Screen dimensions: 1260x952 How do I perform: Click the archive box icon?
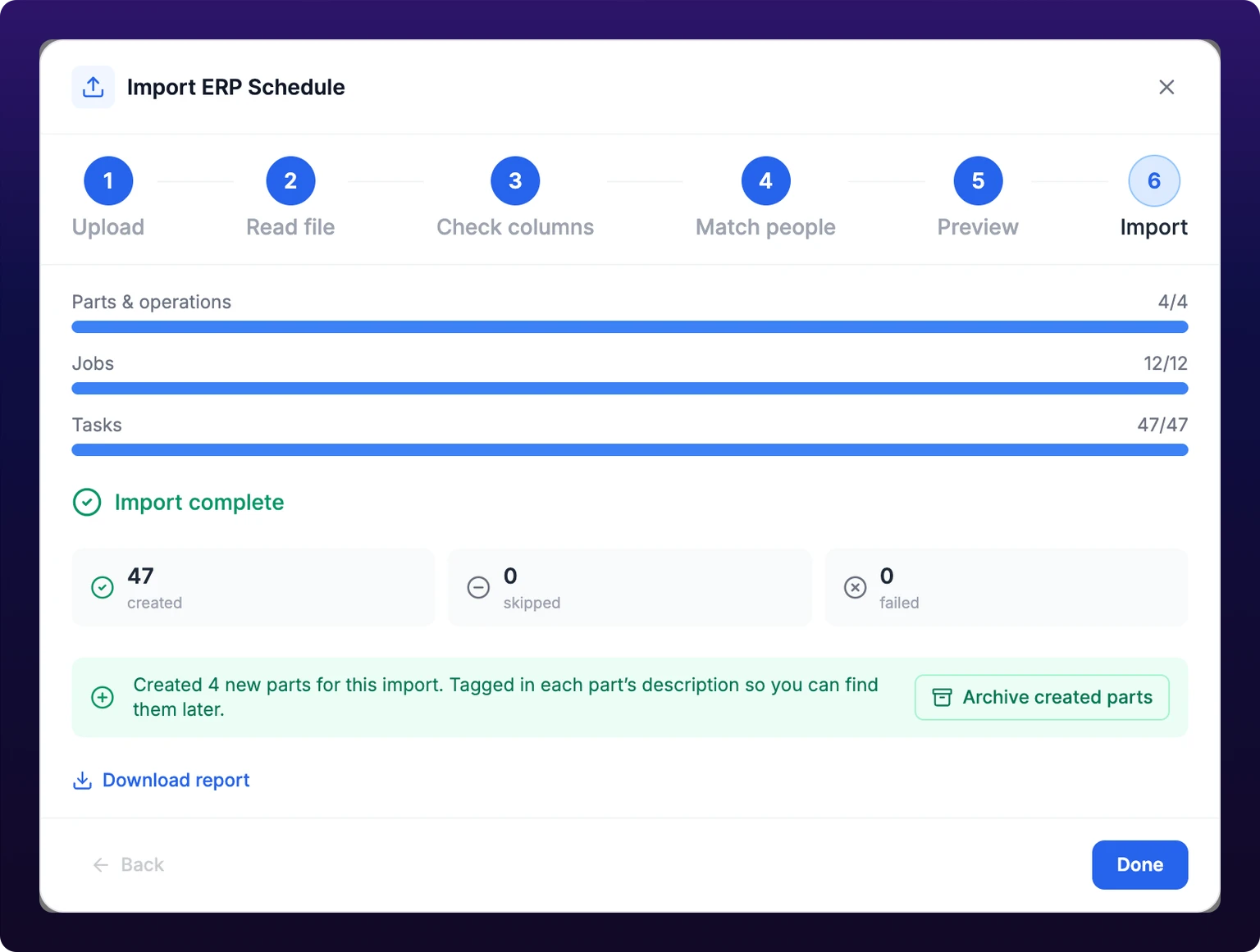(x=943, y=697)
